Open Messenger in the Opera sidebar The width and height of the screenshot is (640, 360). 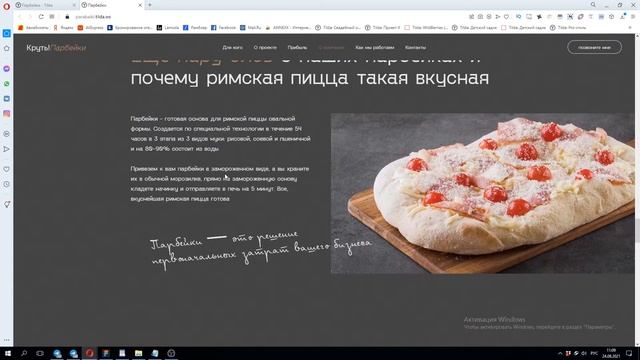click(x=7, y=69)
